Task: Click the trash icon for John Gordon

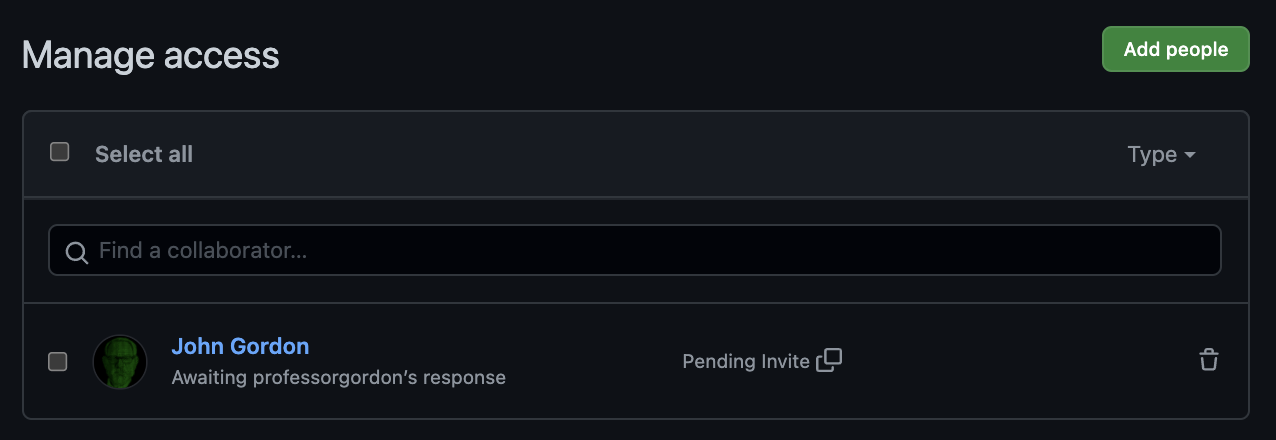Action: point(1209,360)
